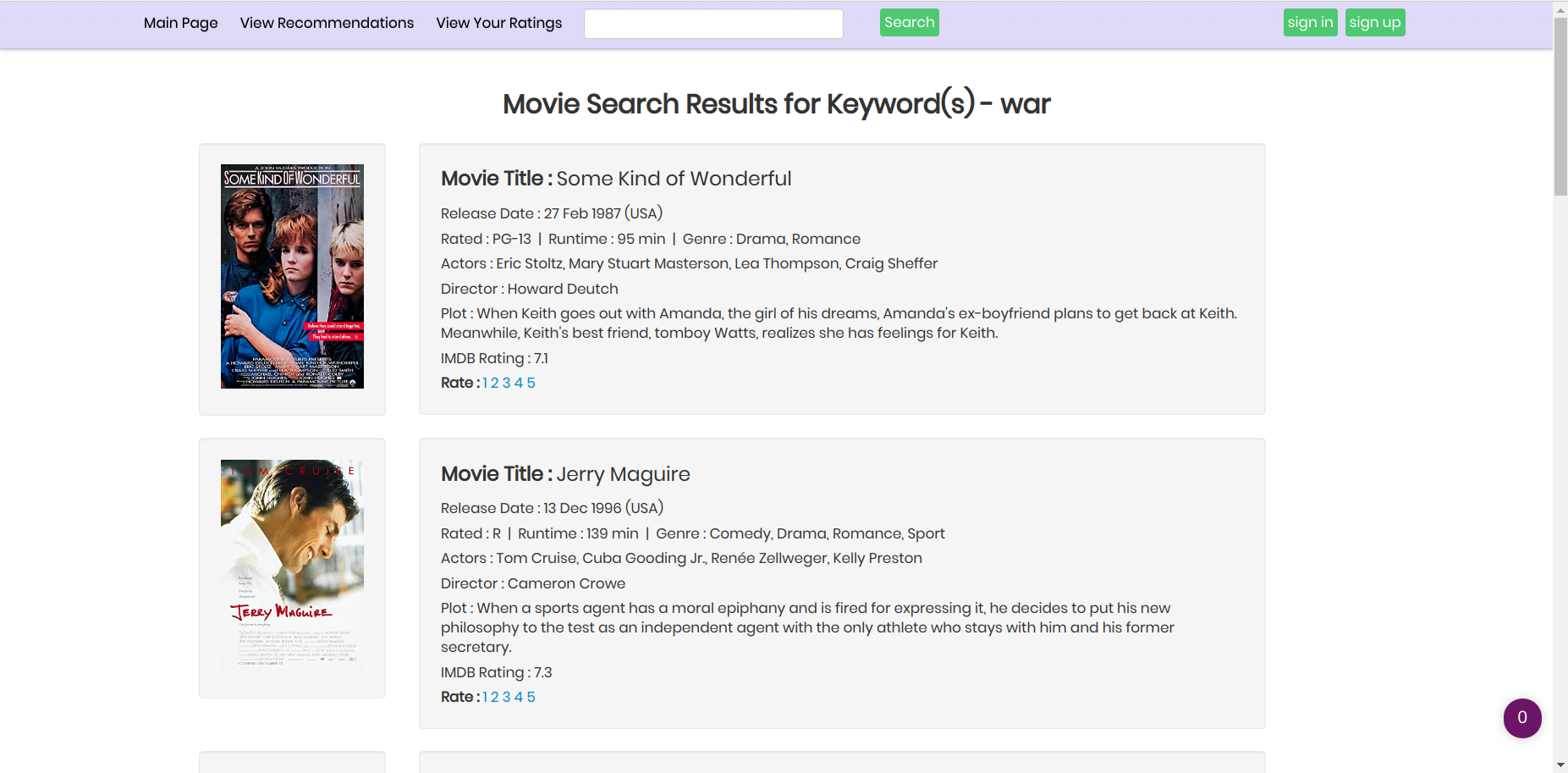The height and width of the screenshot is (773, 1568).
Task: Click the movie search input field
Action: 712,24
